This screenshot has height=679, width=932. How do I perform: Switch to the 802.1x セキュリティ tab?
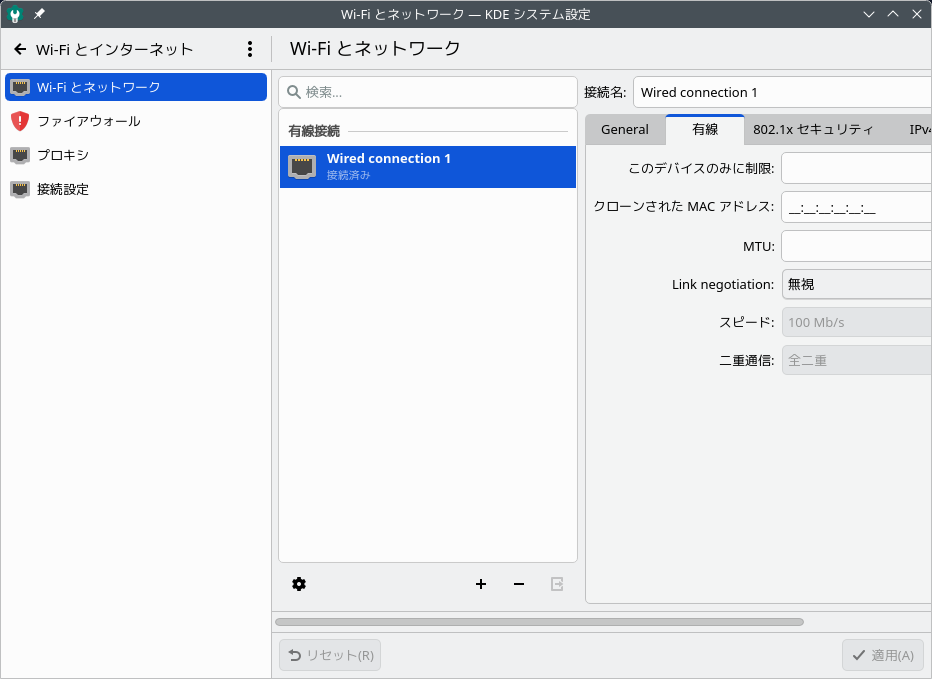click(813, 130)
